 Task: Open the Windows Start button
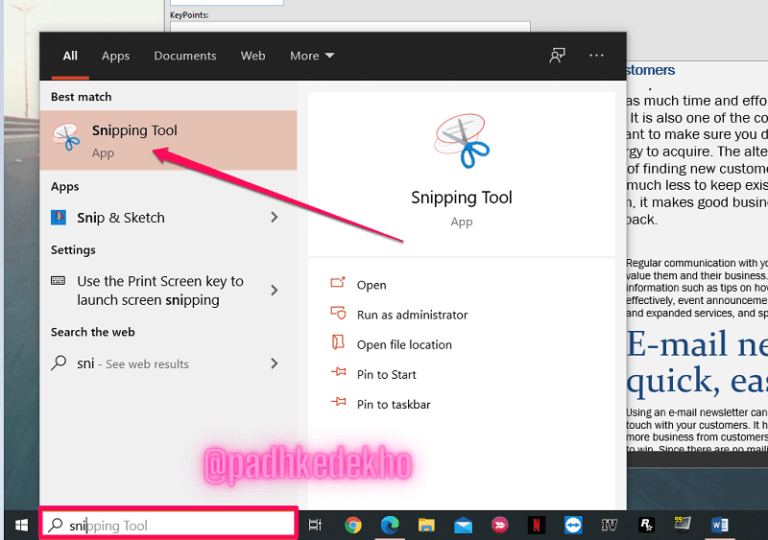[22, 525]
